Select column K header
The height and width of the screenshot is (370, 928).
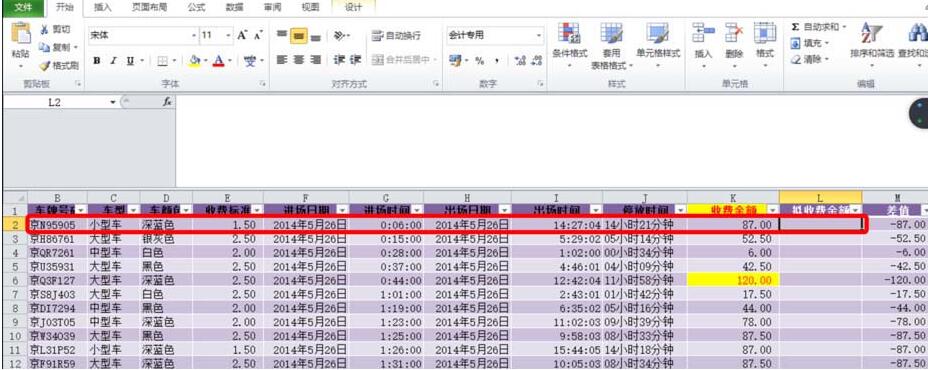point(733,198)
